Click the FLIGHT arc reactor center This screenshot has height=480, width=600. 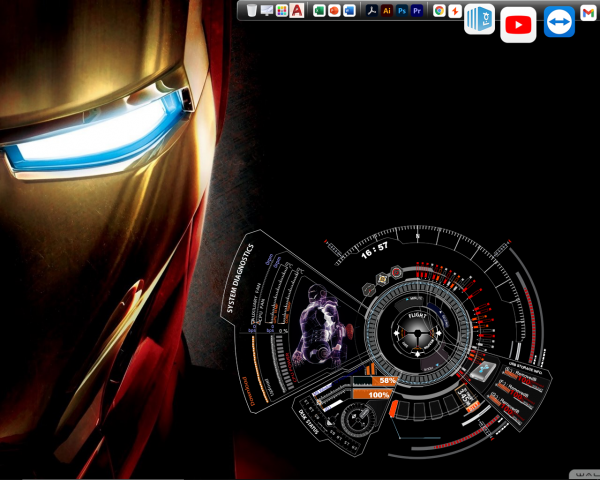click(417, 334)
